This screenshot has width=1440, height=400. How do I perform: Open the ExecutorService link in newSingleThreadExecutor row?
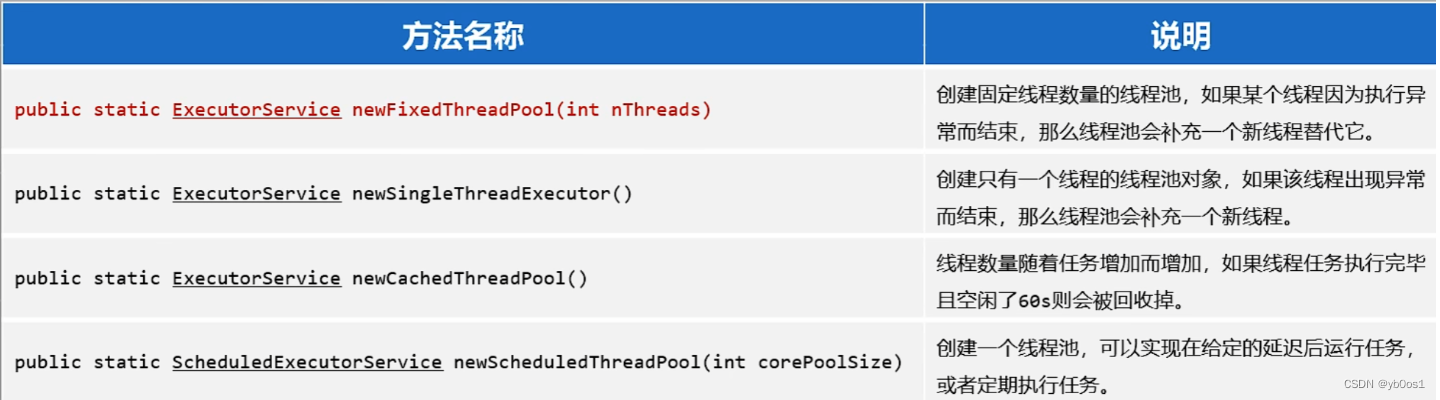[x=256, y=193]
